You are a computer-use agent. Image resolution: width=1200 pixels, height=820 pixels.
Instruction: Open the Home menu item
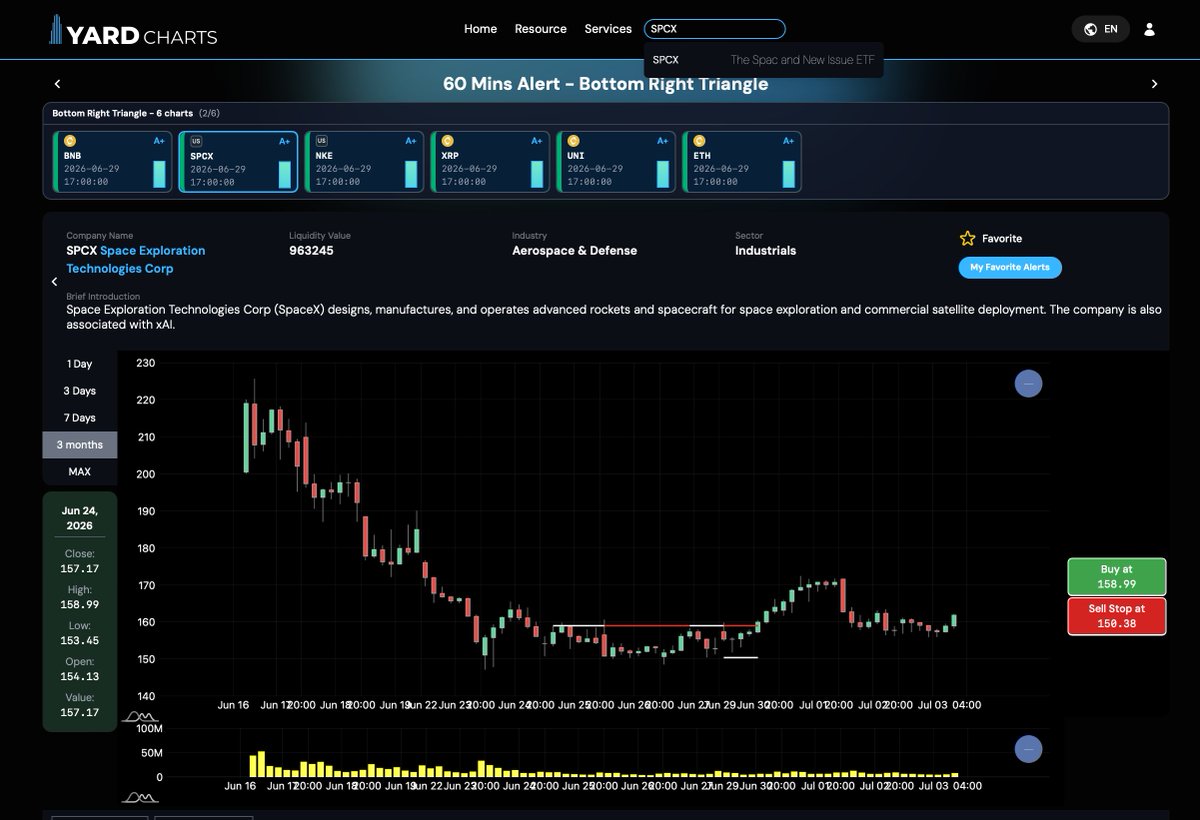coord(480,29)
